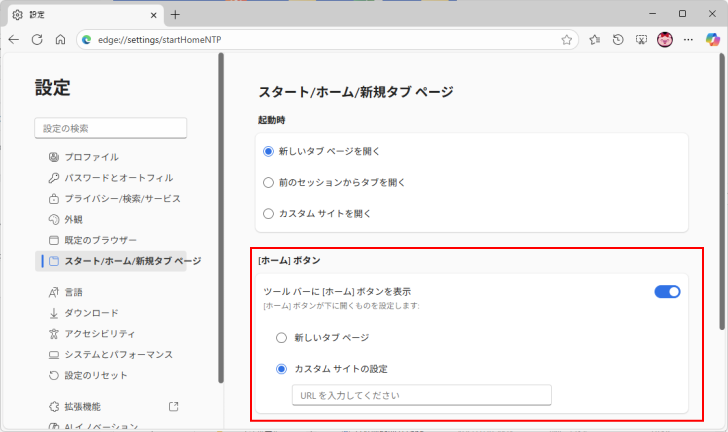Open ダウンロード settings in sidebar

click(x=91, y=313)
